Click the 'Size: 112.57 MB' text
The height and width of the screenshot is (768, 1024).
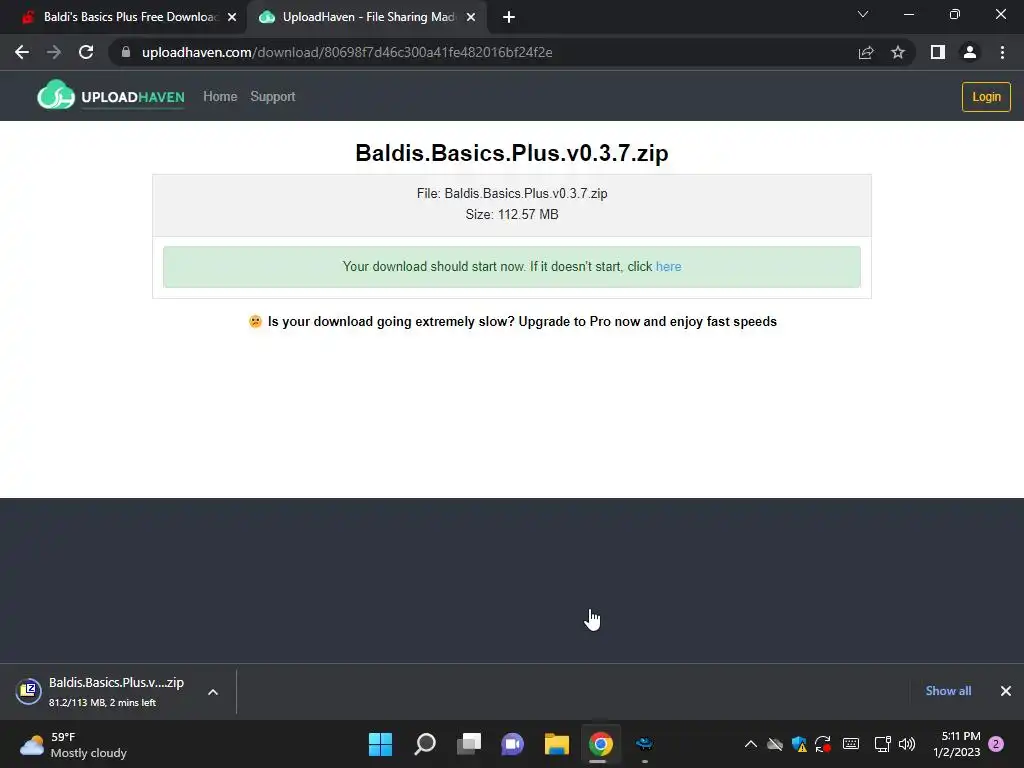512,214
